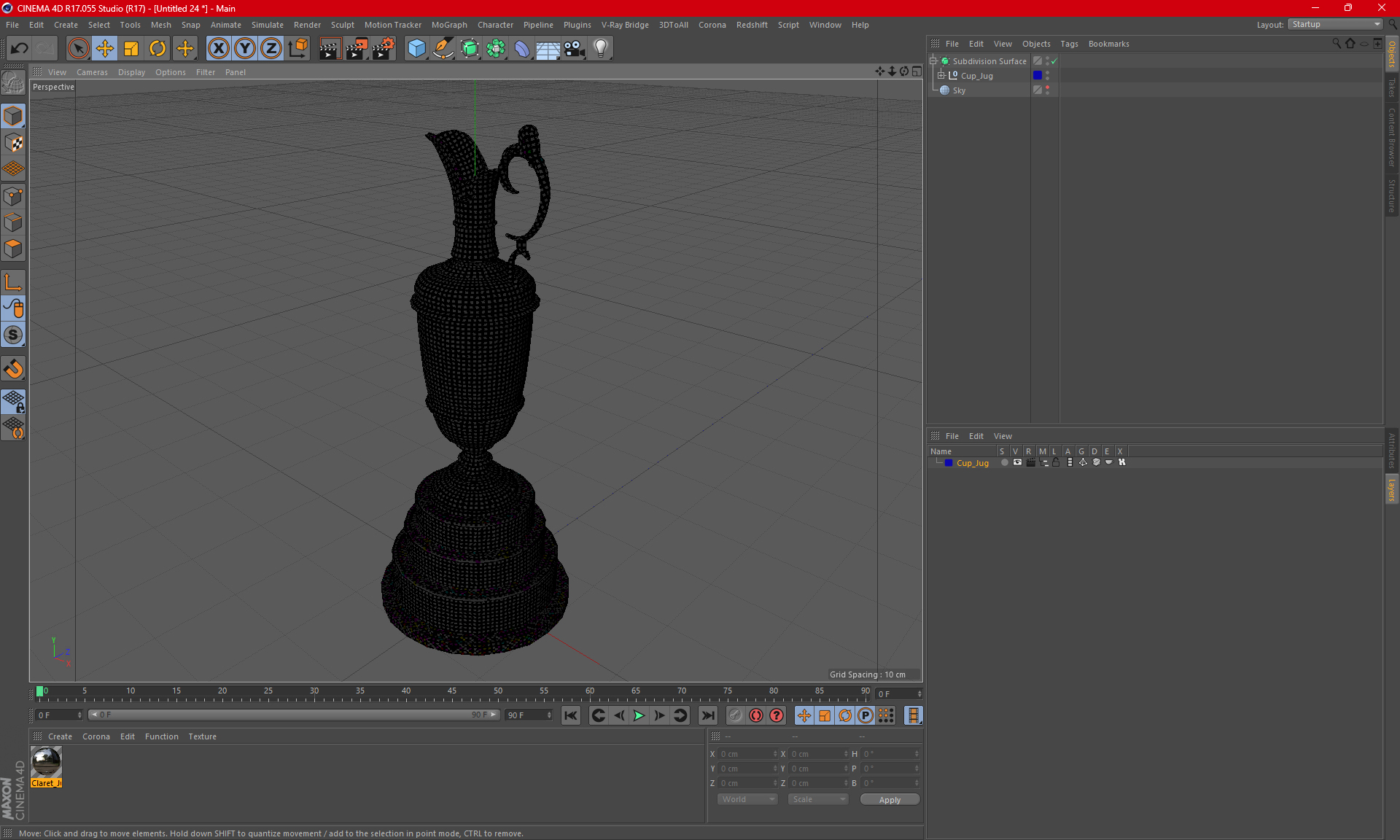This screenshot has width=1400, height=840.
Task: Toggle the X axis lock
Action: pos(218,49)
